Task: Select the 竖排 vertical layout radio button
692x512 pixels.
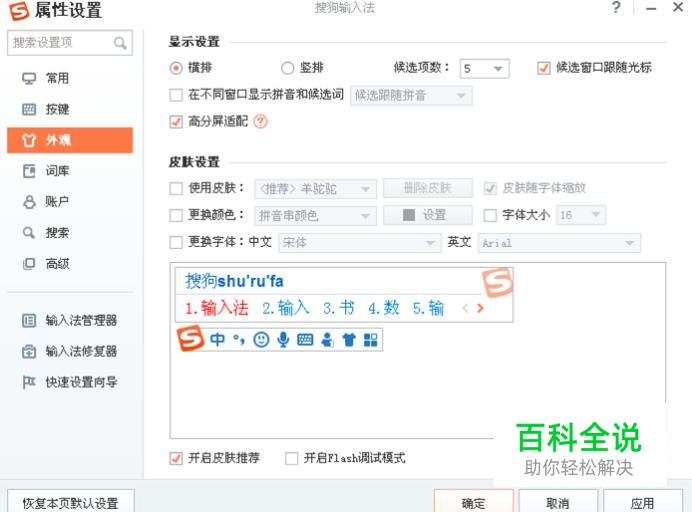Action: pyautogui.click(x=287, y=68)
